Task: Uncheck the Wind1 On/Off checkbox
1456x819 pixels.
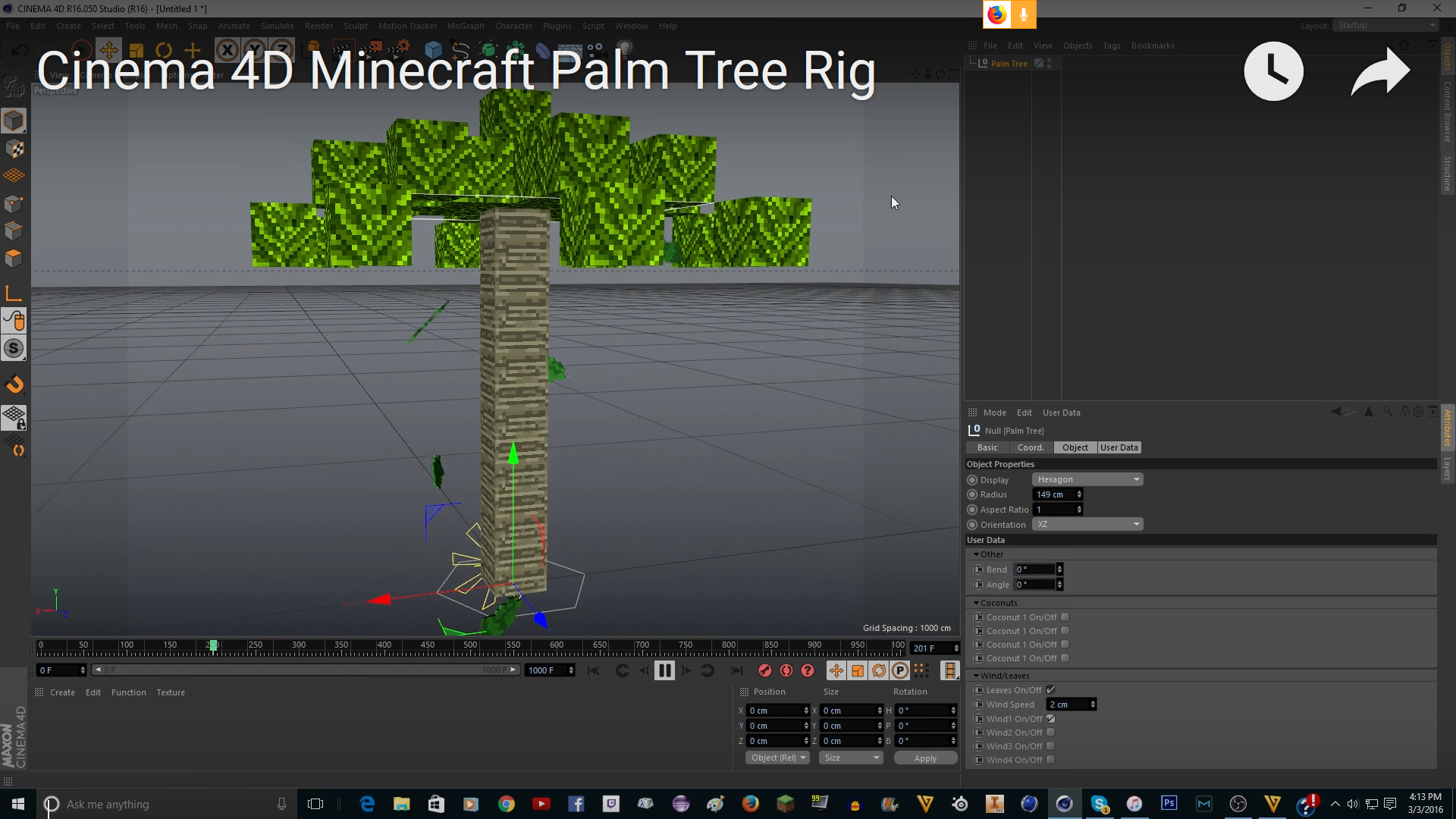Action: pos(1050,719)
